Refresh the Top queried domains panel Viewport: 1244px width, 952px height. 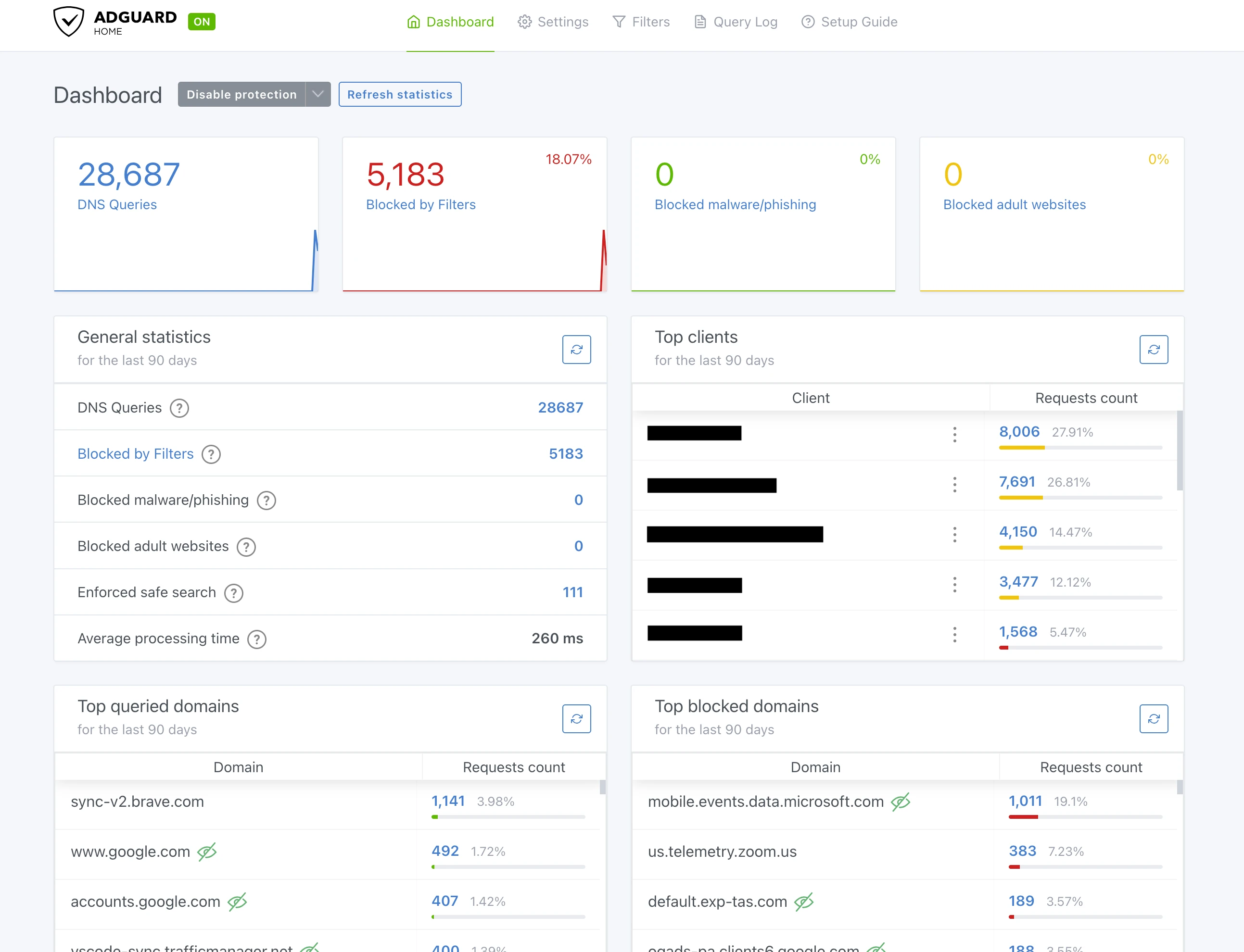point(577,718)
